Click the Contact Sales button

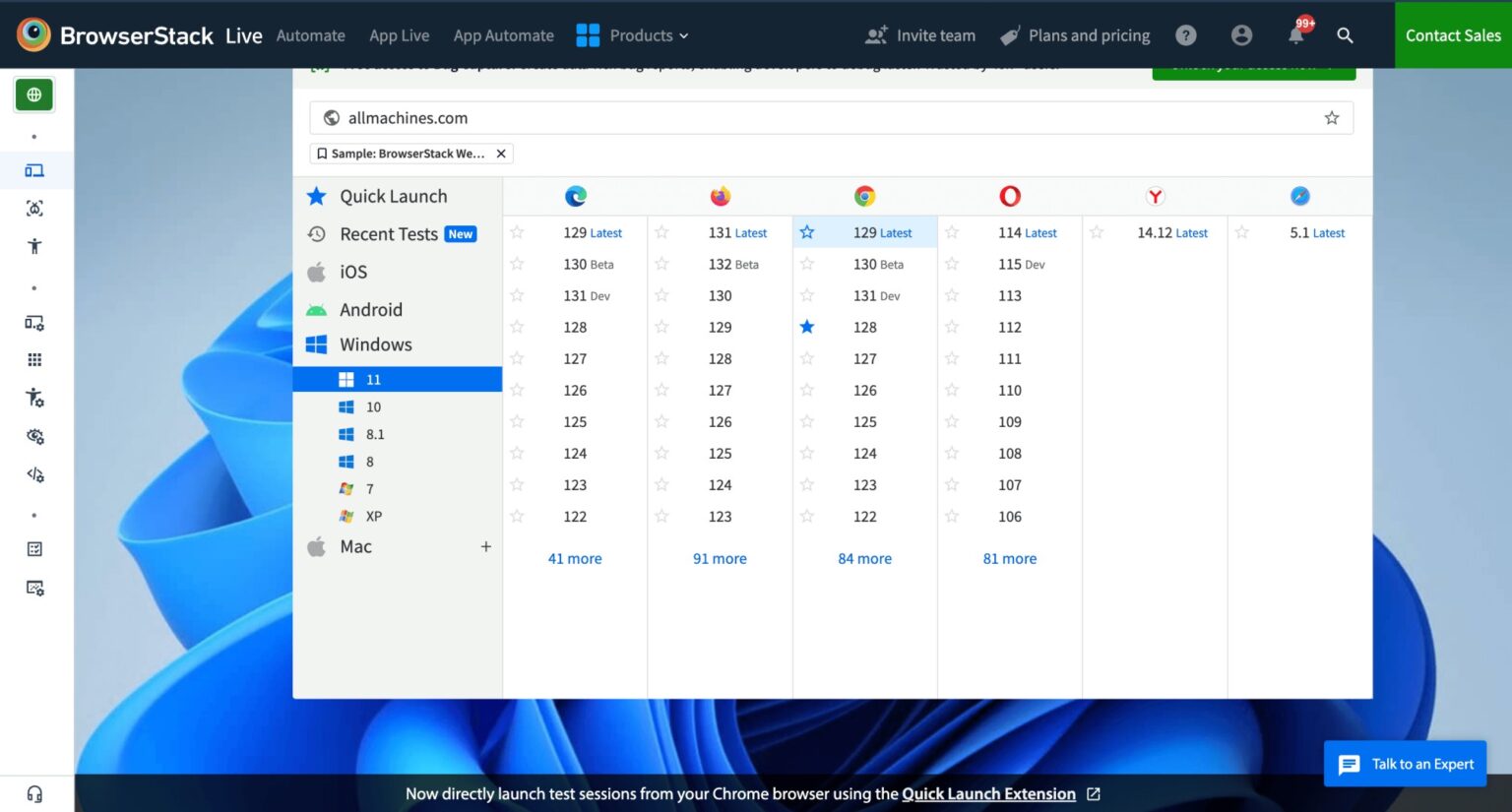click(1452, 34)
